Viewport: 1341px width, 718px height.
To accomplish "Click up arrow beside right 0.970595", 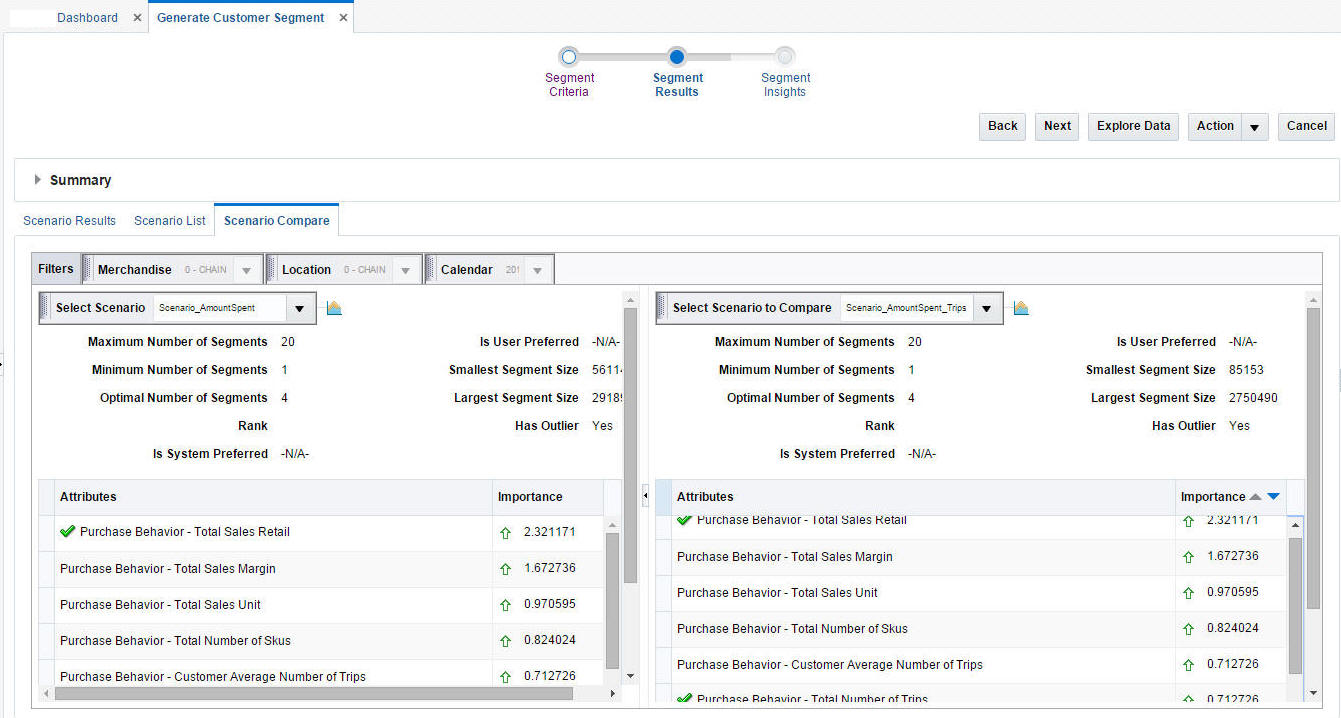I will 1188,593.
